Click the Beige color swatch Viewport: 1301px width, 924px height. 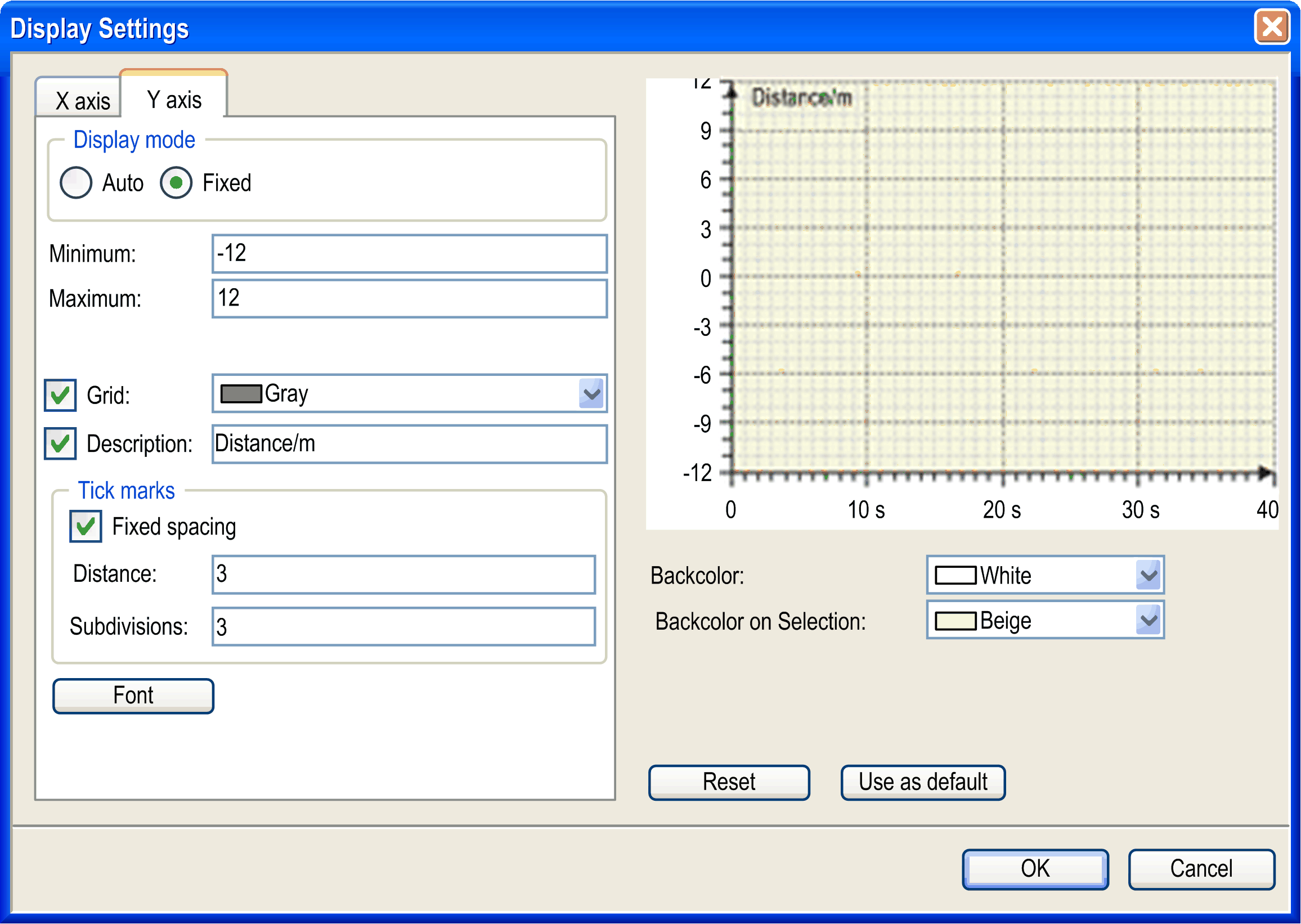[x=955, y=621]
